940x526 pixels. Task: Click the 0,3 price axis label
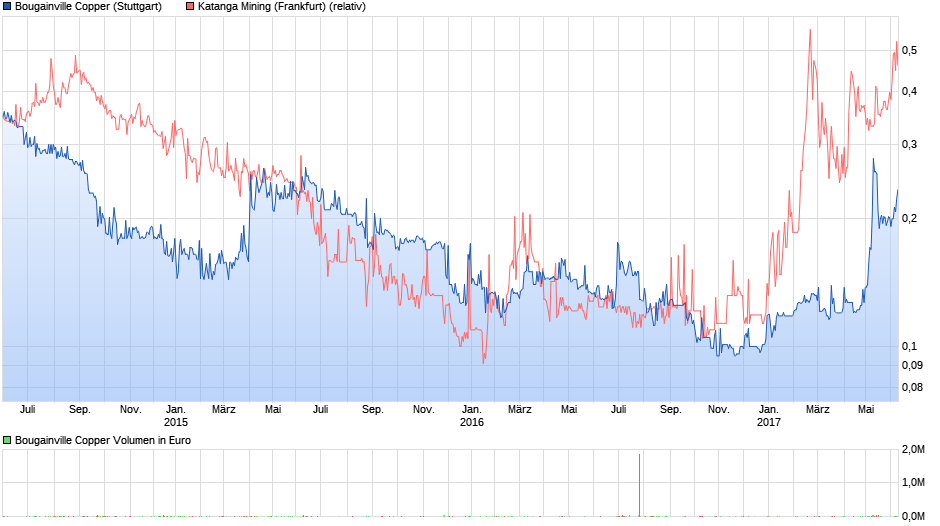click(x=909, y=145)
